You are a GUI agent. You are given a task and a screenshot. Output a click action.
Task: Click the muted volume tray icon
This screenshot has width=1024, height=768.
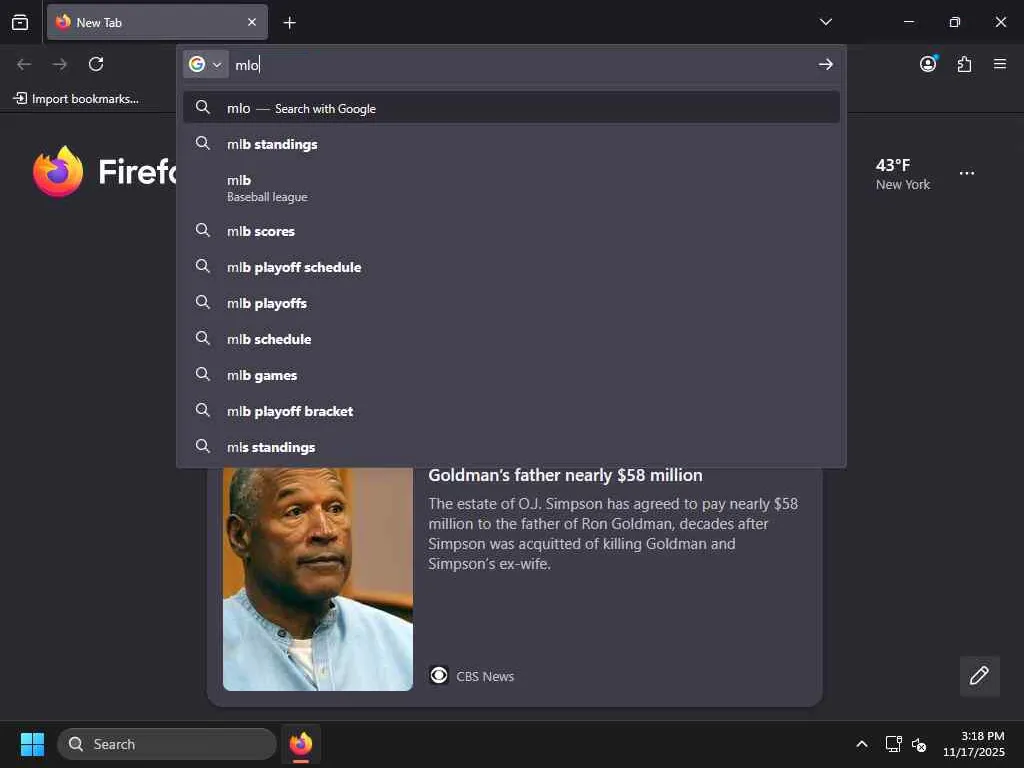[x=919, y=744]
